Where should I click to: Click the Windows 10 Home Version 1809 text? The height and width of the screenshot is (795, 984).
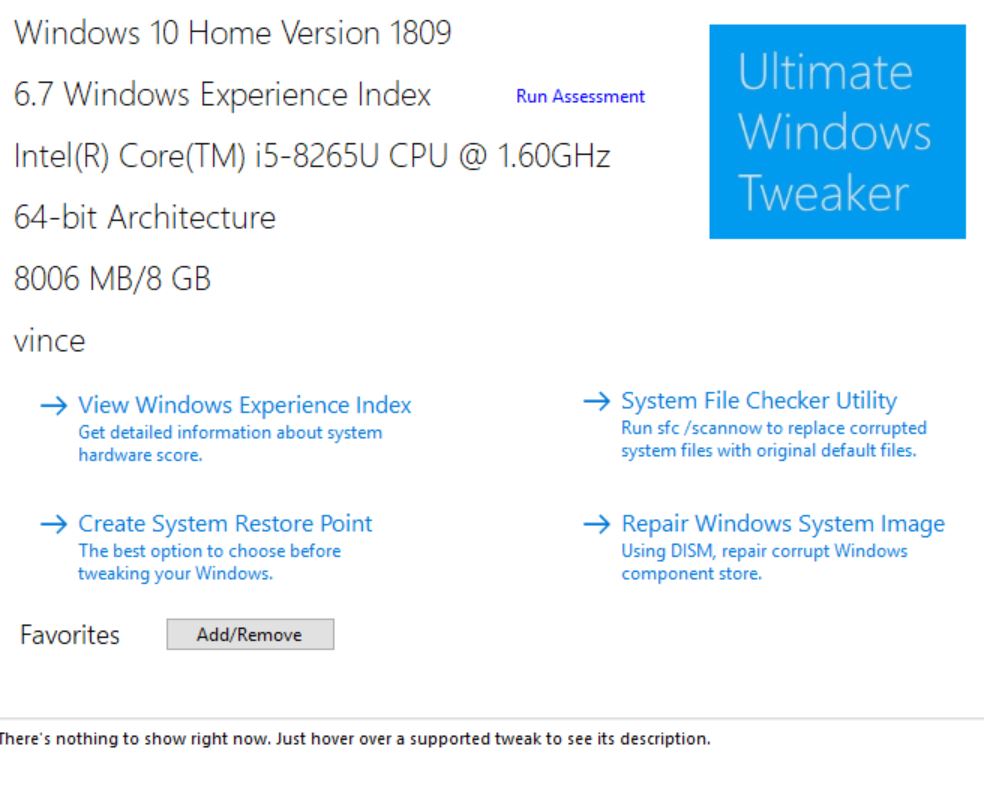coord(231,37)
